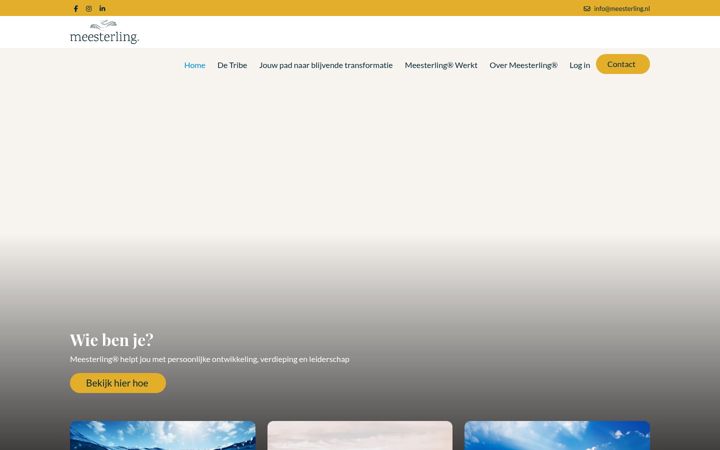Select Log in menu item
The image size is (720, 450).
pyautogui.click(x=579, y=65)
